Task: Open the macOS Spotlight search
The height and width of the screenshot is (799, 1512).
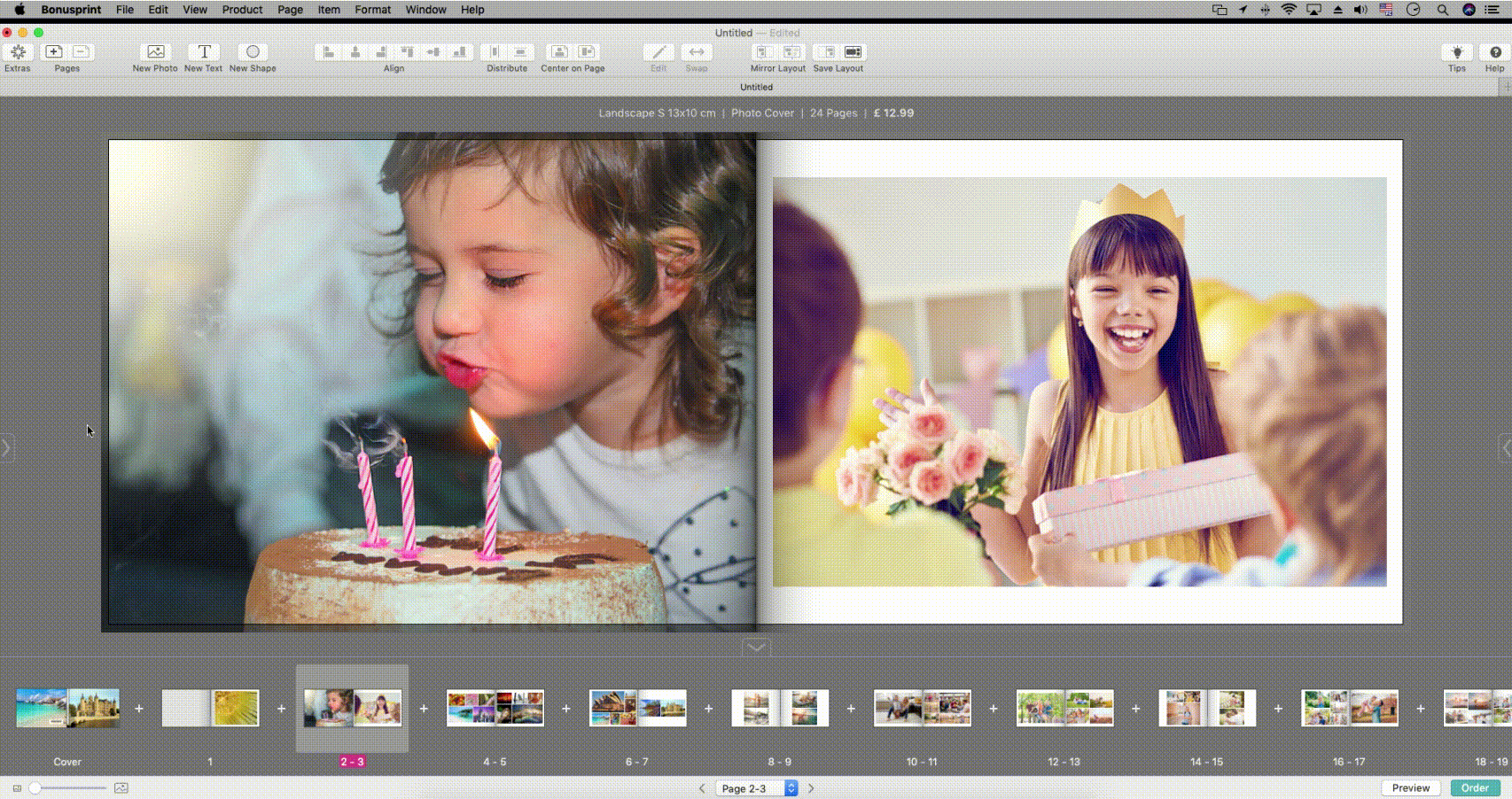Action: coord(1442,10)
